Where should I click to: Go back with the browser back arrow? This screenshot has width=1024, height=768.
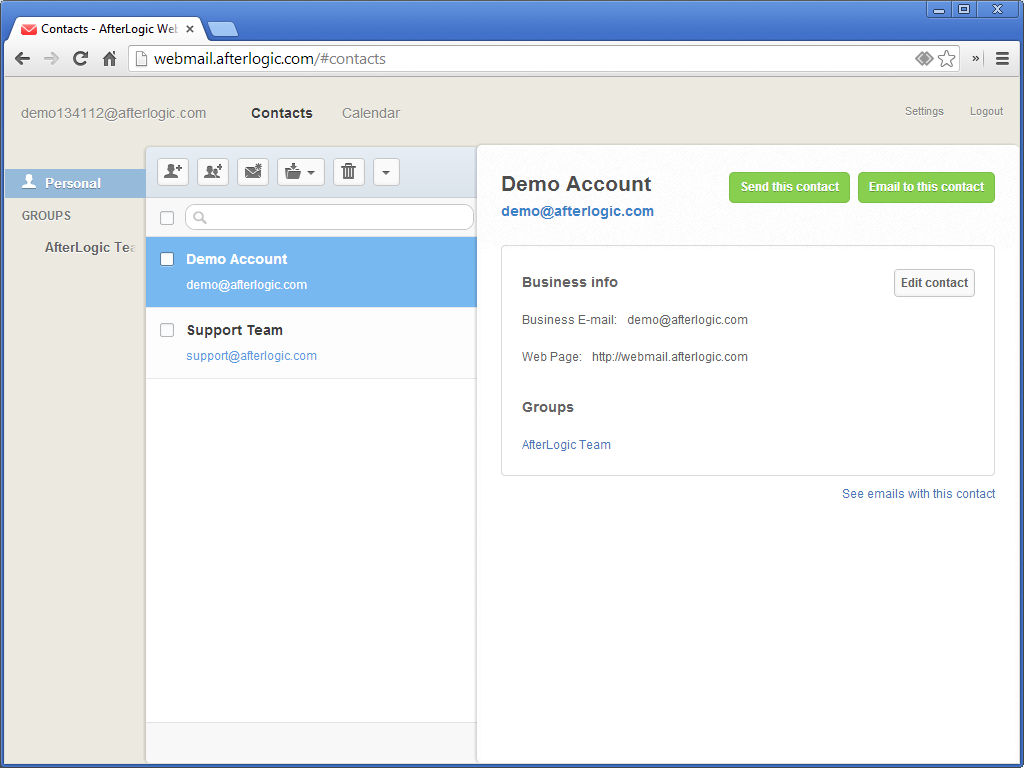[x=22, y=59]
